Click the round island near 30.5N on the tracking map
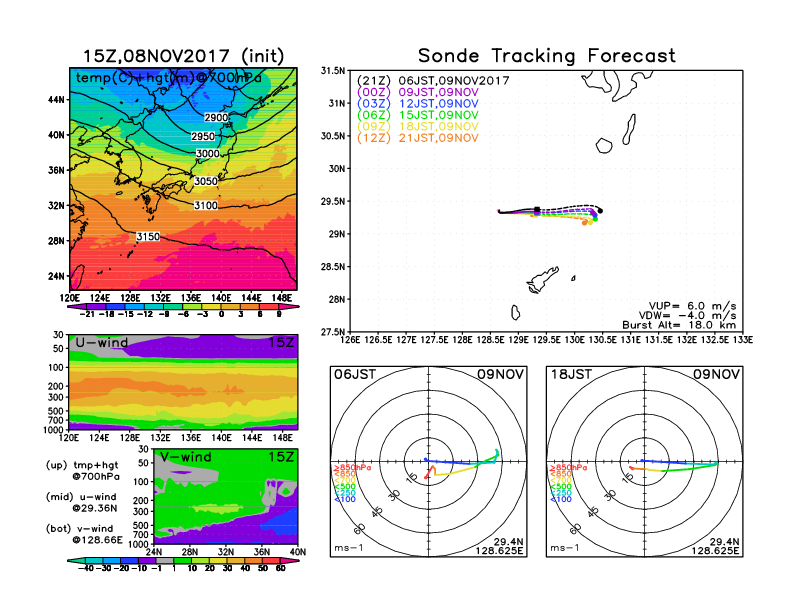Image resolution: width=792 pixels, height=612 pixels. tap(604, 146)
